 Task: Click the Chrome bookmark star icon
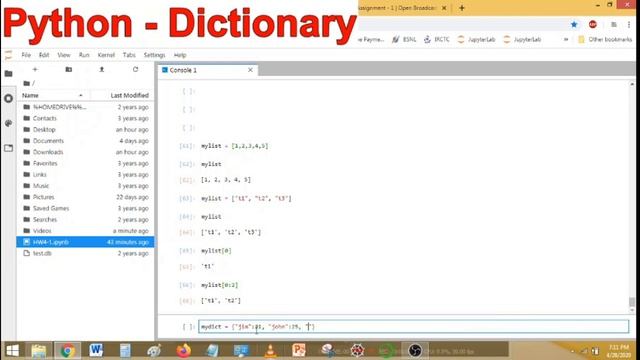(574, 24)
